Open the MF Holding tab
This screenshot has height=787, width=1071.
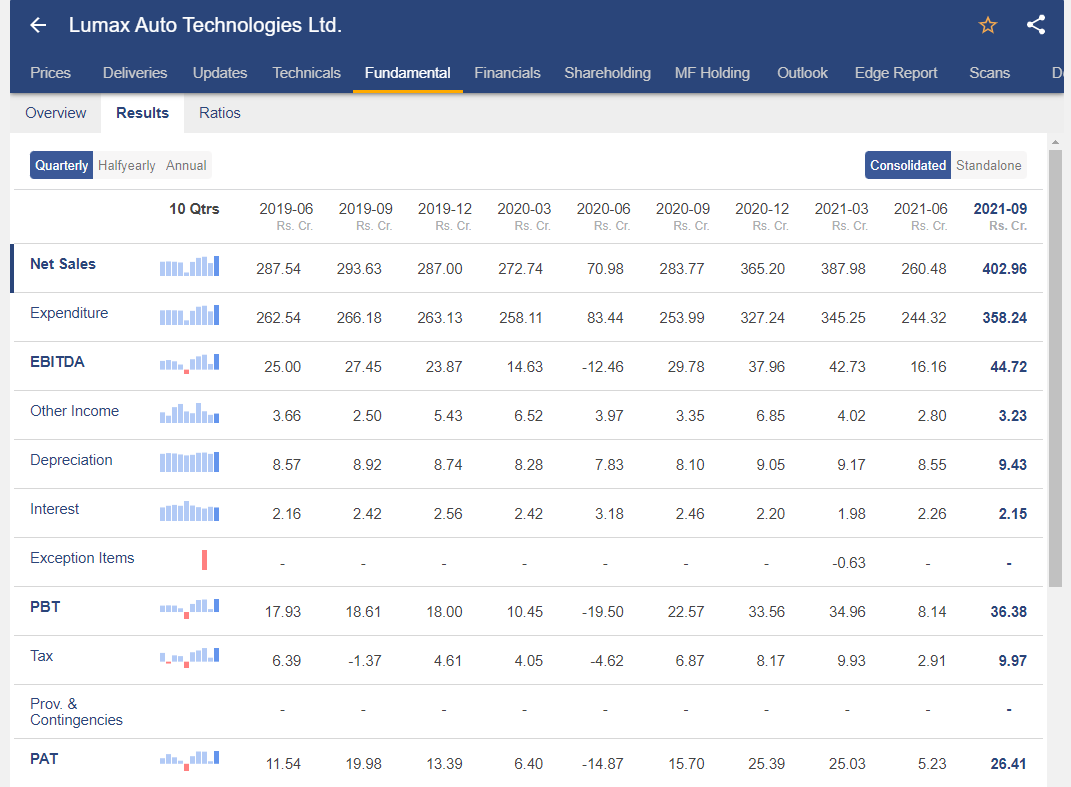[712, 73]
